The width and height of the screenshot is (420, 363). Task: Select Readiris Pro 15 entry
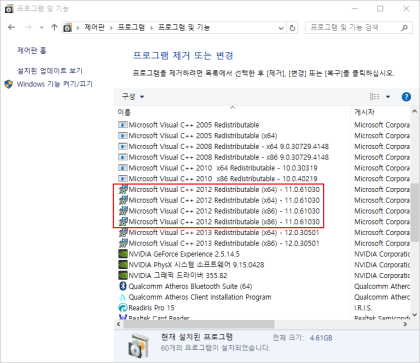click(x=151, y=308)
